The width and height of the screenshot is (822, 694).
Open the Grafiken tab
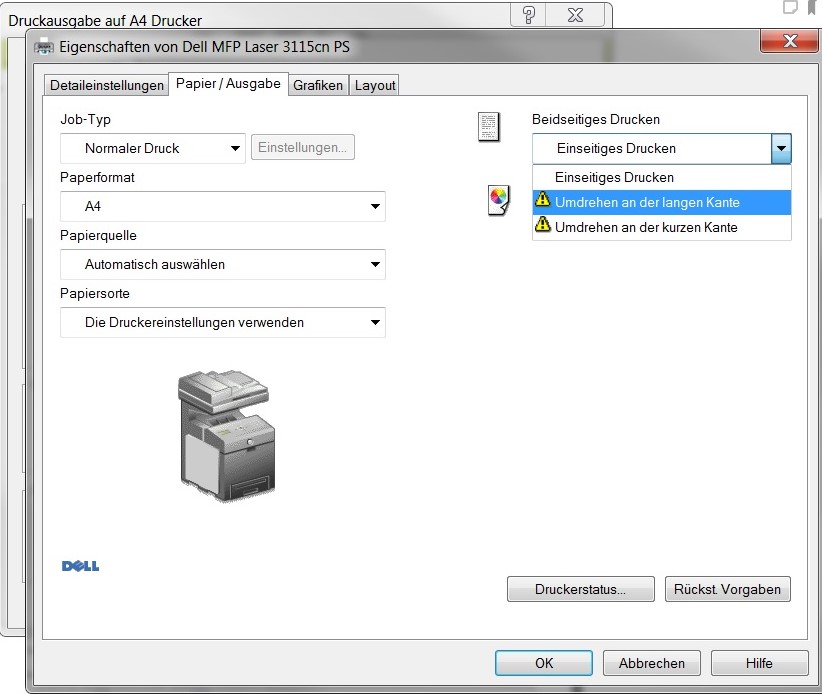pyautogui.click(x=318, y=85)
